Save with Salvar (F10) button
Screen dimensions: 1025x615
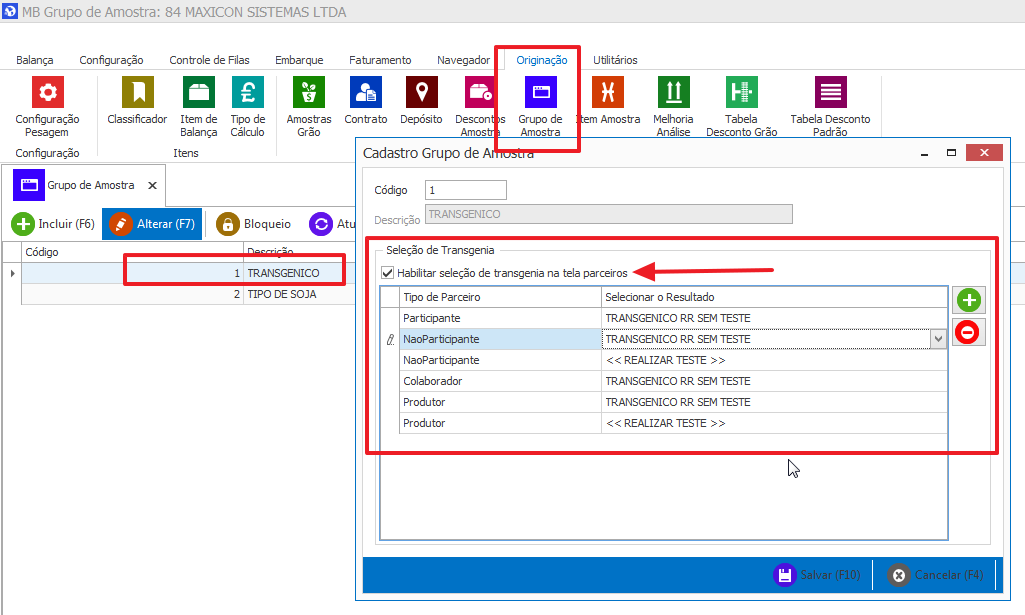point(817,575)
